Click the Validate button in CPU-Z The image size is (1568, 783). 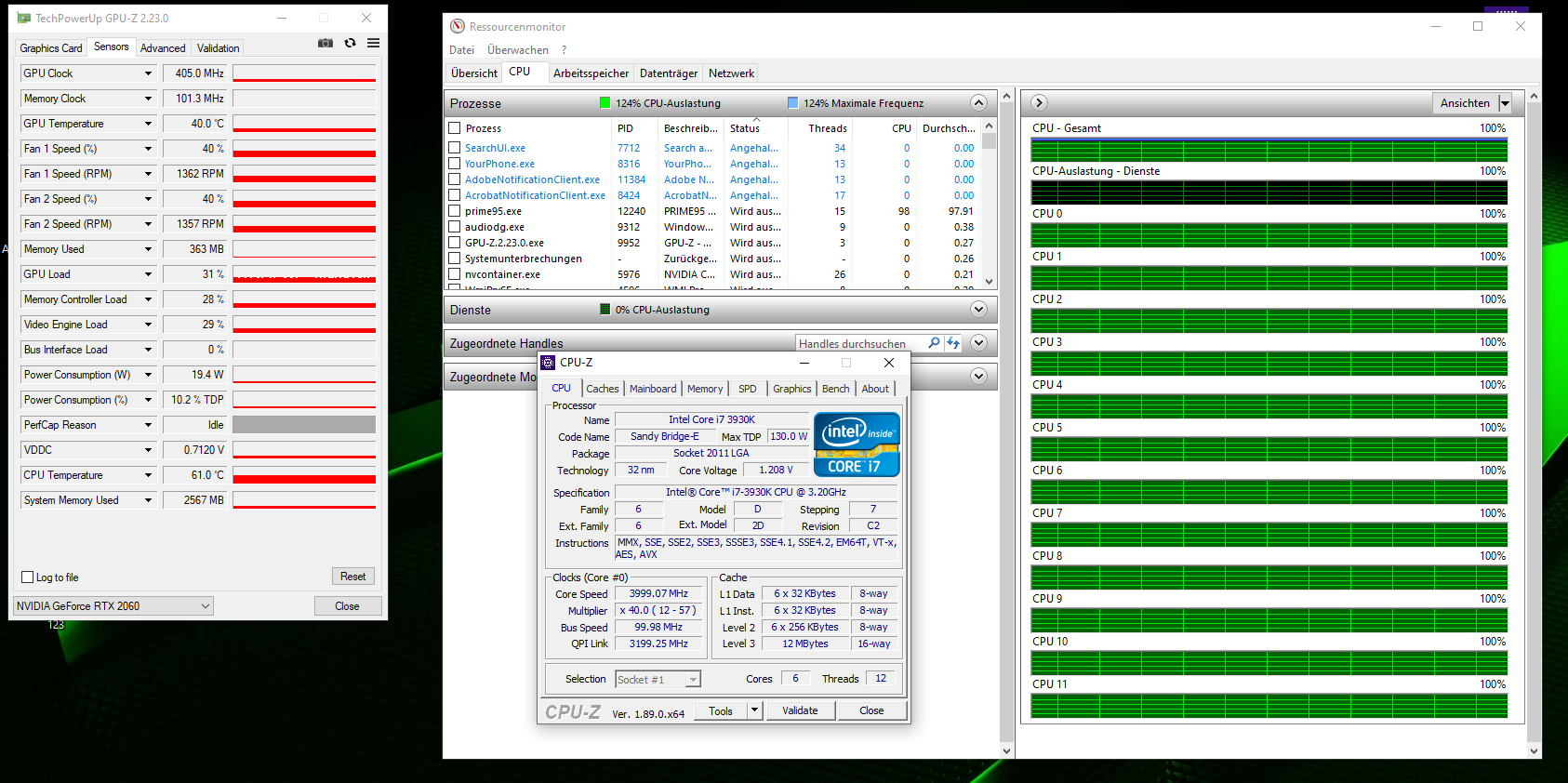pyautogui.click(x=800, y=710)
